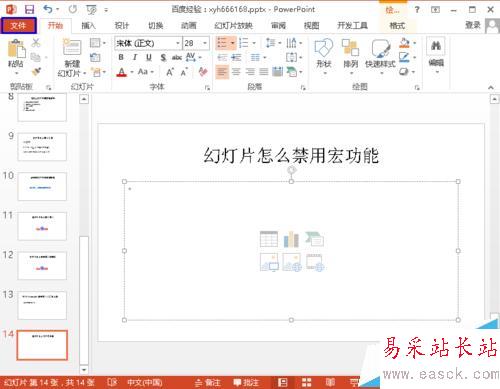Select slide 10 thumbnail
This screenshot has height=389, width=500.
click(42, 186)
